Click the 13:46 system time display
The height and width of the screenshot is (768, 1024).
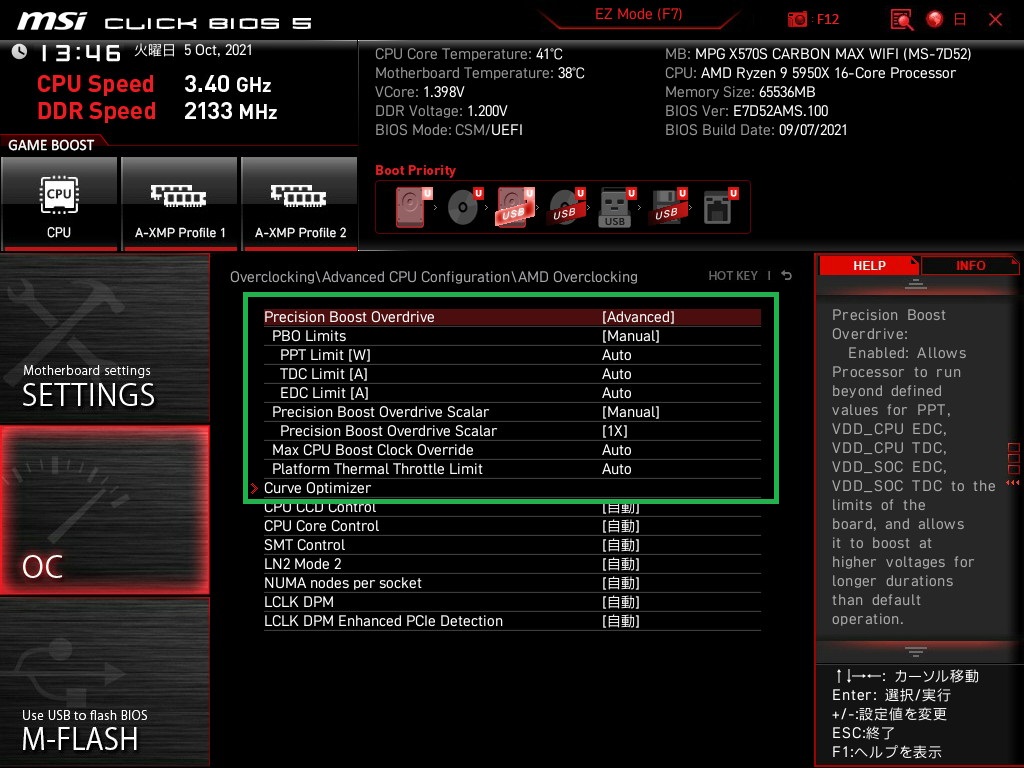coord(80,53)
